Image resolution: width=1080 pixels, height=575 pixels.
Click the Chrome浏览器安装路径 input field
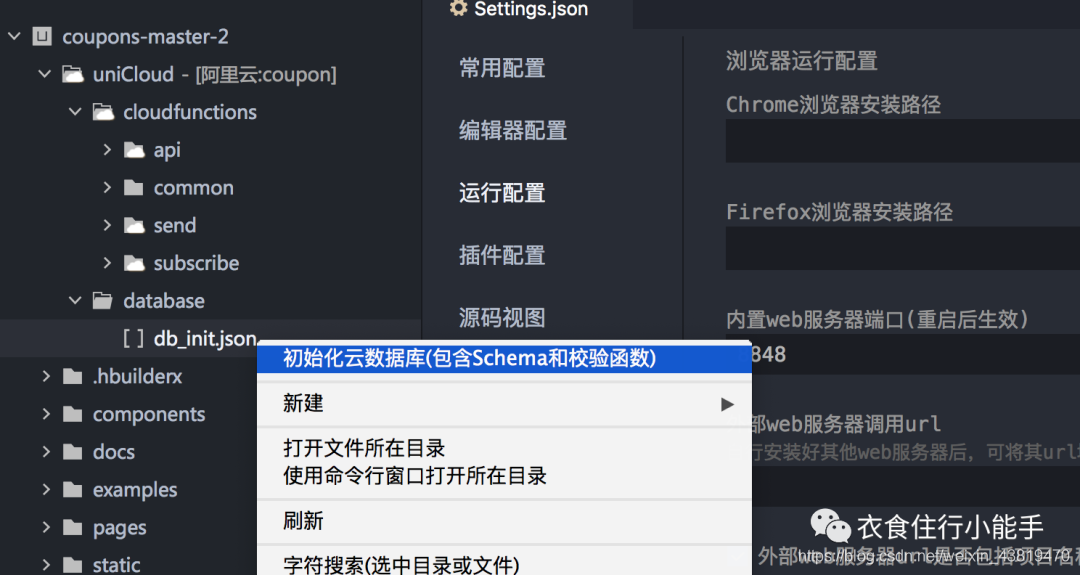(x=903, y=140)
